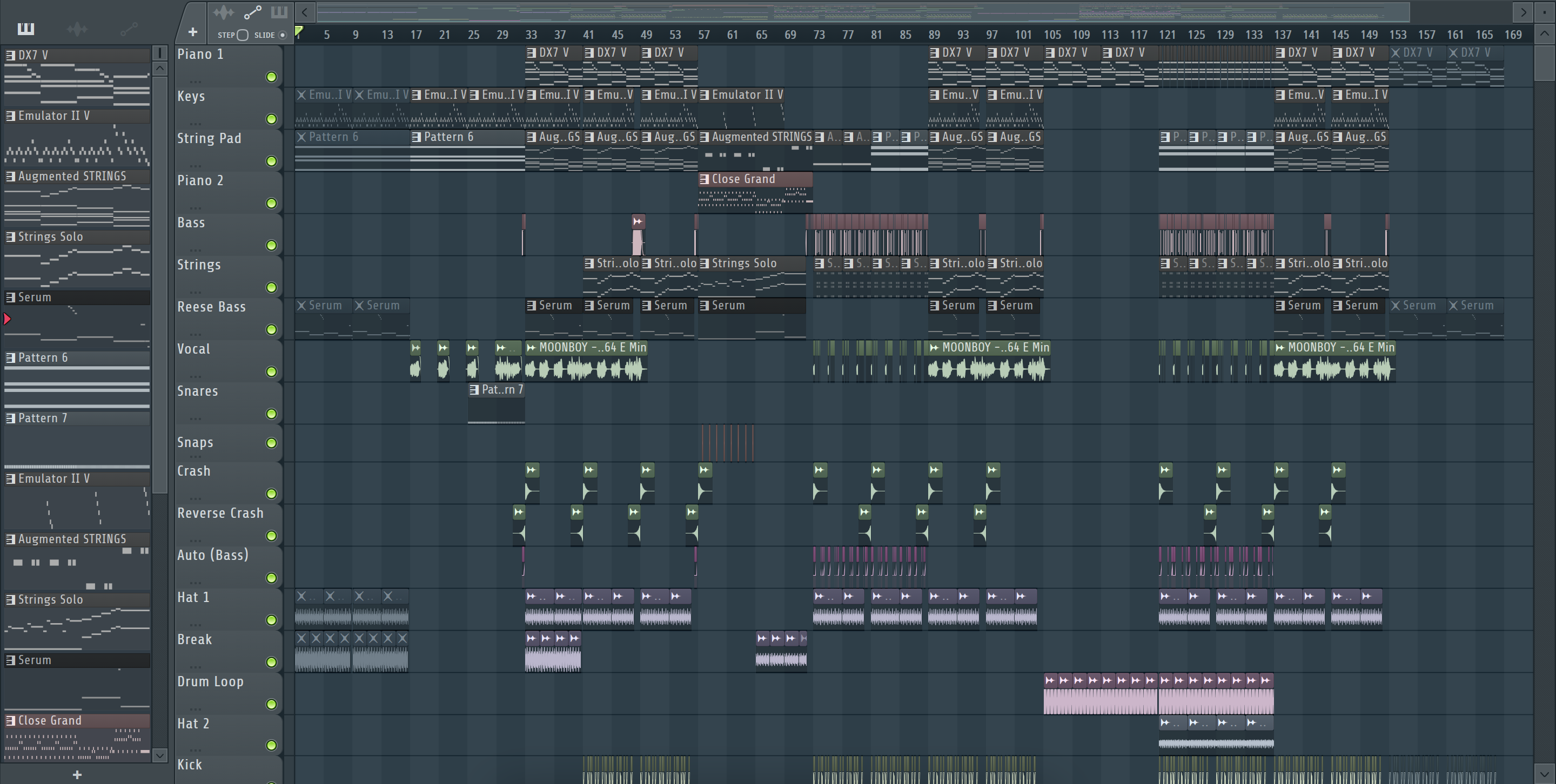
Task: Mute the Drum Loop track
Action: (271, 704)
